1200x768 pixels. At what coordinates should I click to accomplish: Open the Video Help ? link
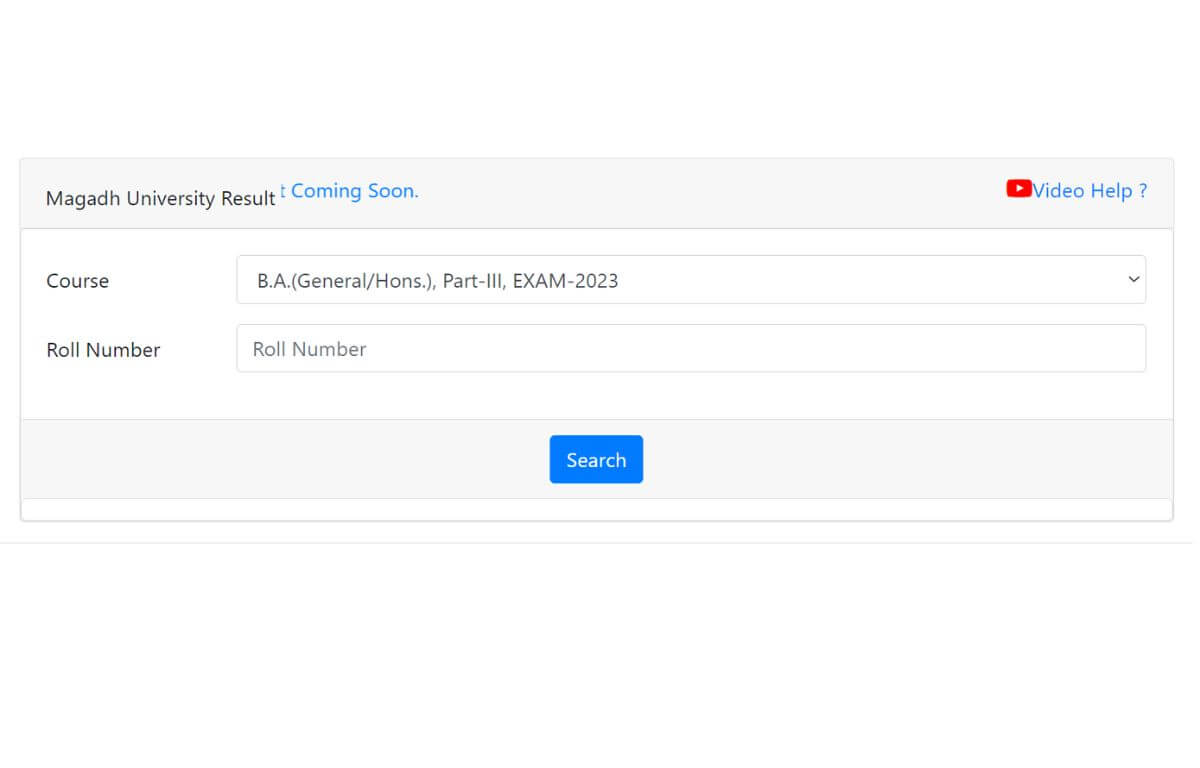coord(1090,190)
